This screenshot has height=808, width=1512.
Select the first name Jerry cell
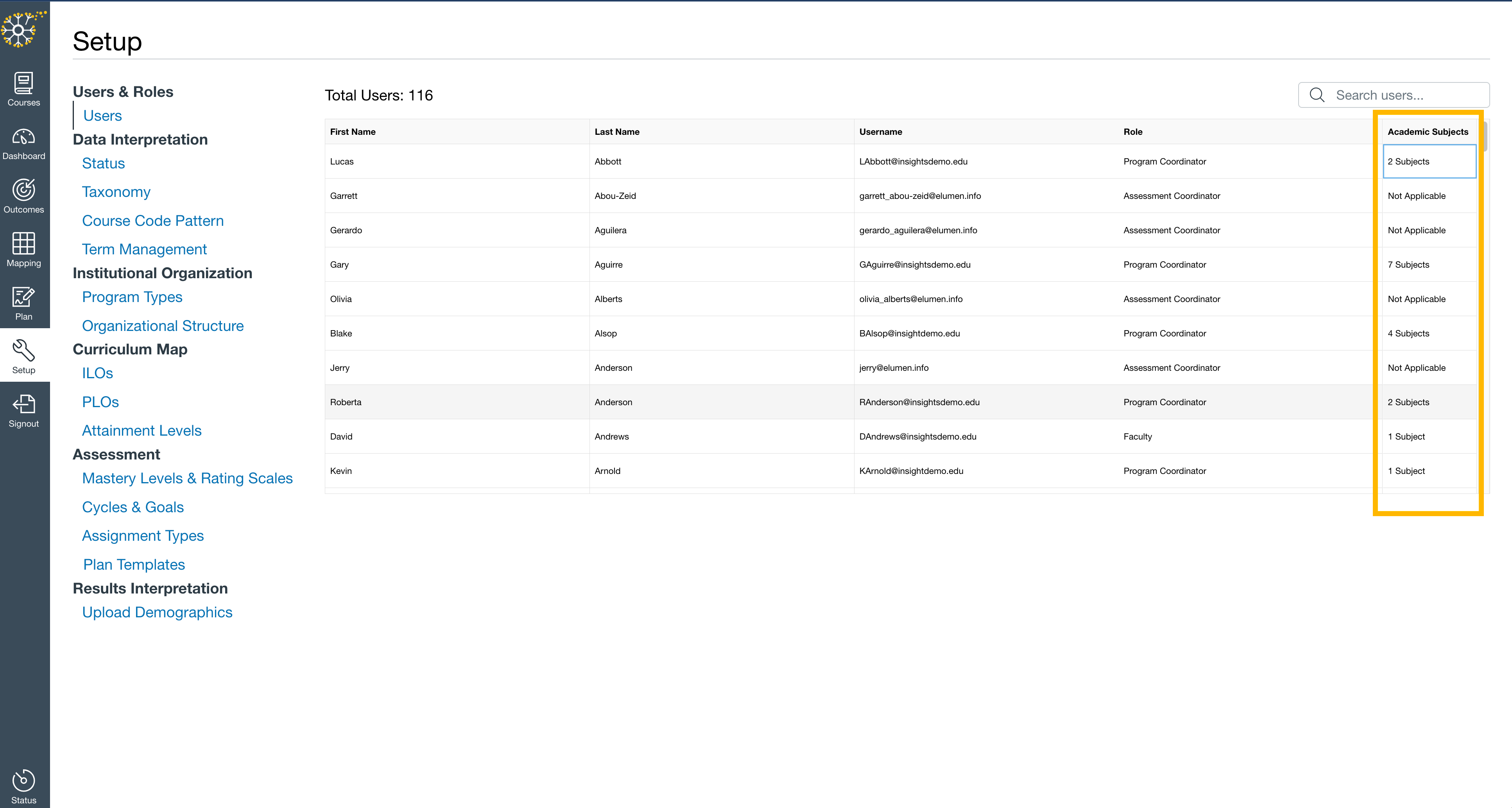457,368
